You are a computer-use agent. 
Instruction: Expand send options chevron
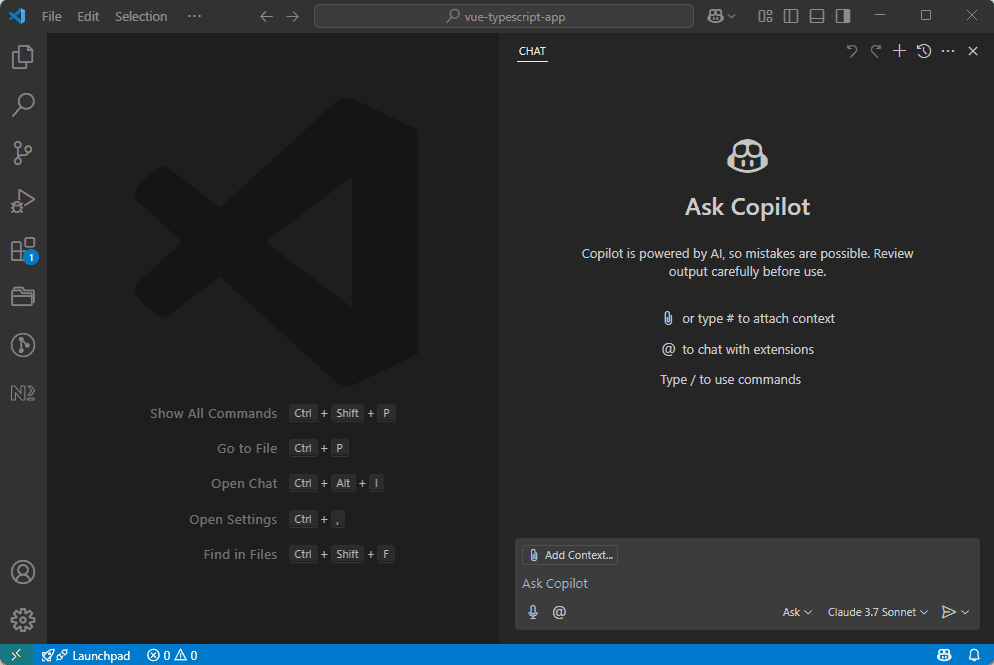(x=965, y=612)
